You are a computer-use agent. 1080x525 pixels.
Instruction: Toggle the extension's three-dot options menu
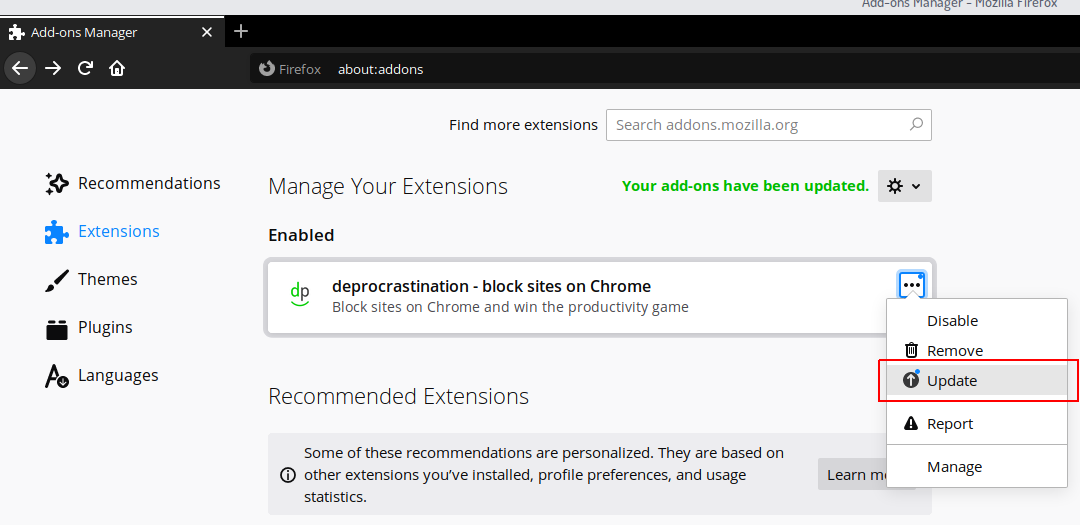point(911,285)
